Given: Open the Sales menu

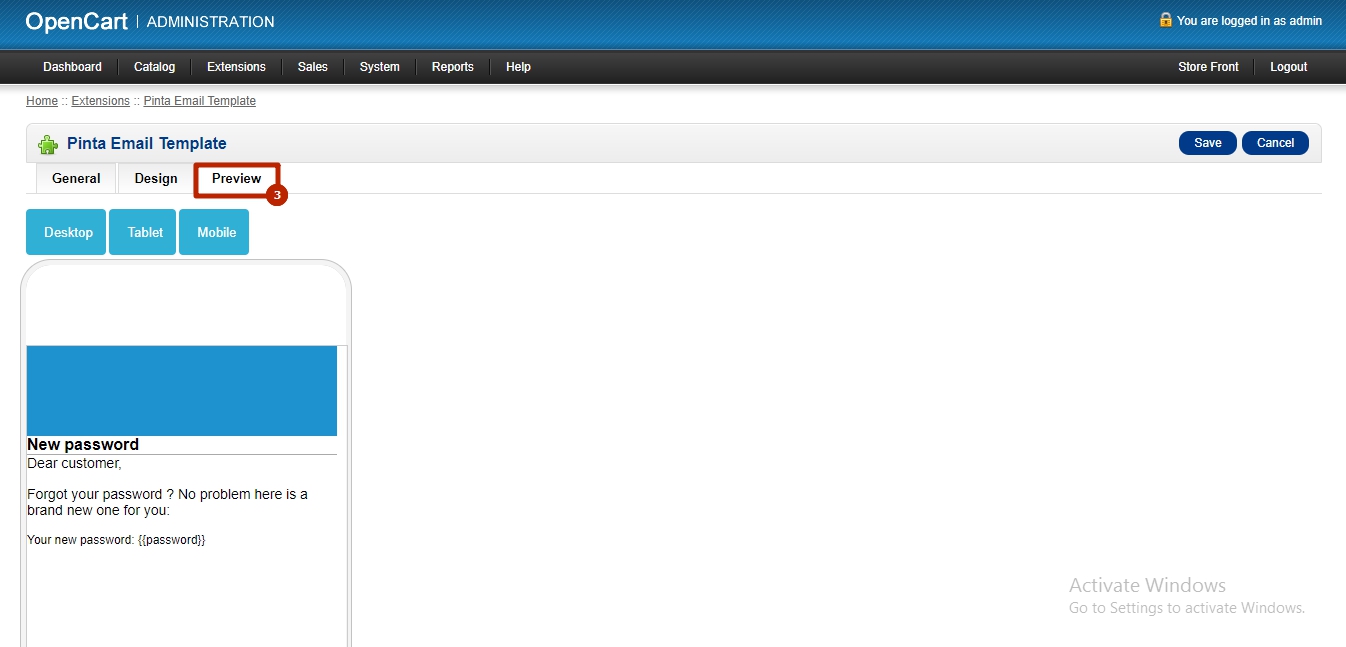Looking at the screenshot, I should point(312,67).
